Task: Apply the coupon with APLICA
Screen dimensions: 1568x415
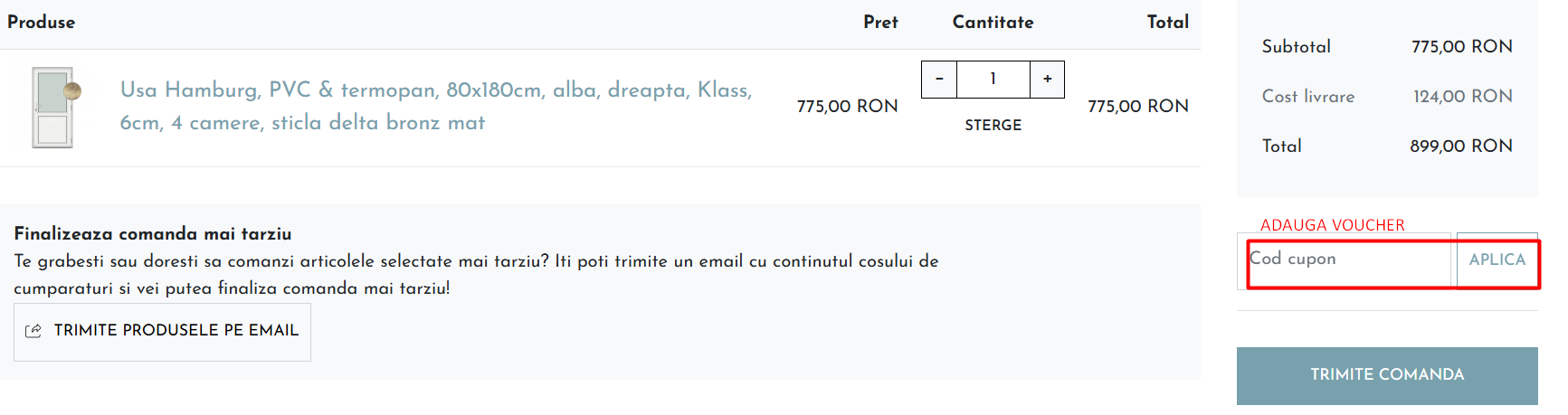Action: (x=1497, y=260)
